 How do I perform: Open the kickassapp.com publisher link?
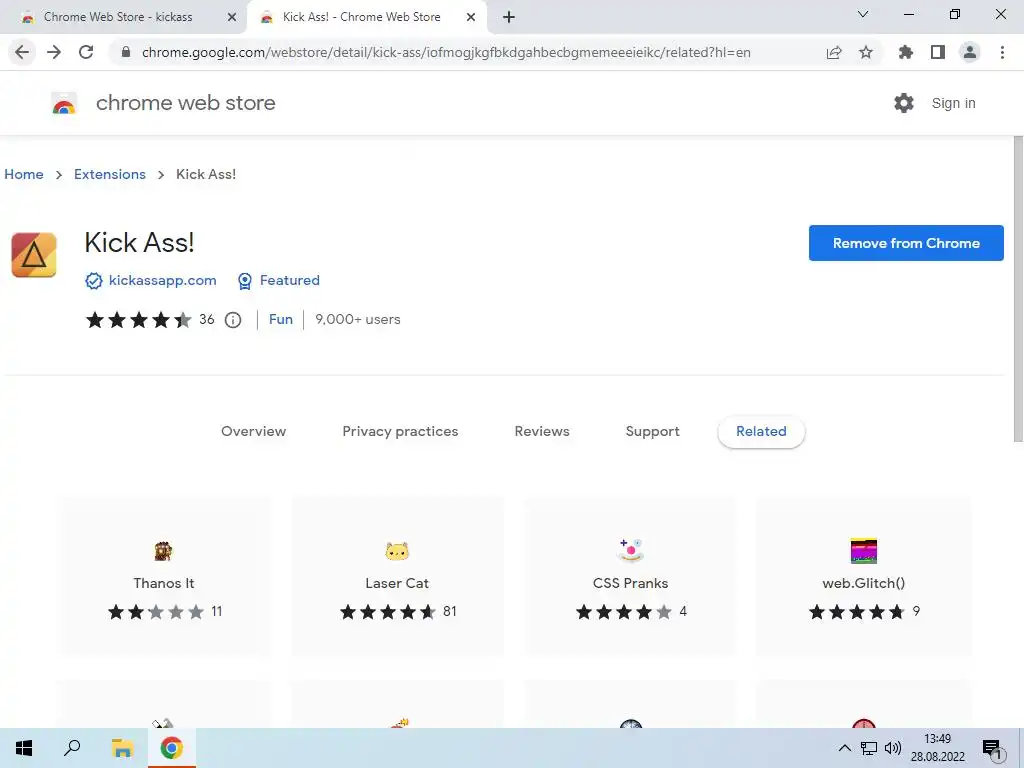click(163, 281)
